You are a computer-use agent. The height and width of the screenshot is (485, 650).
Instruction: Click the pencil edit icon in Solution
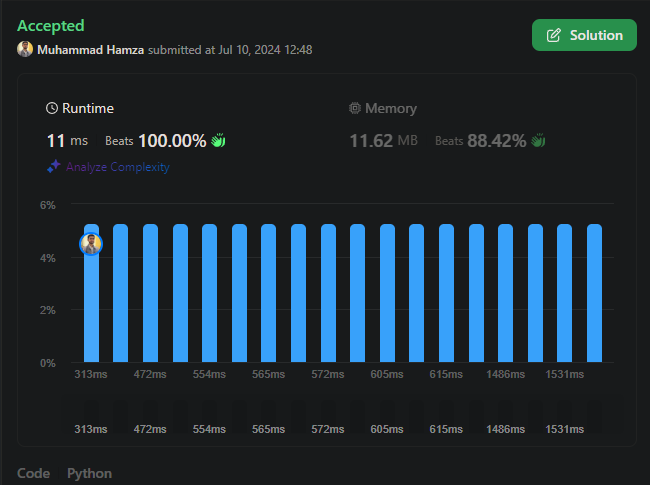pos(554,35)
